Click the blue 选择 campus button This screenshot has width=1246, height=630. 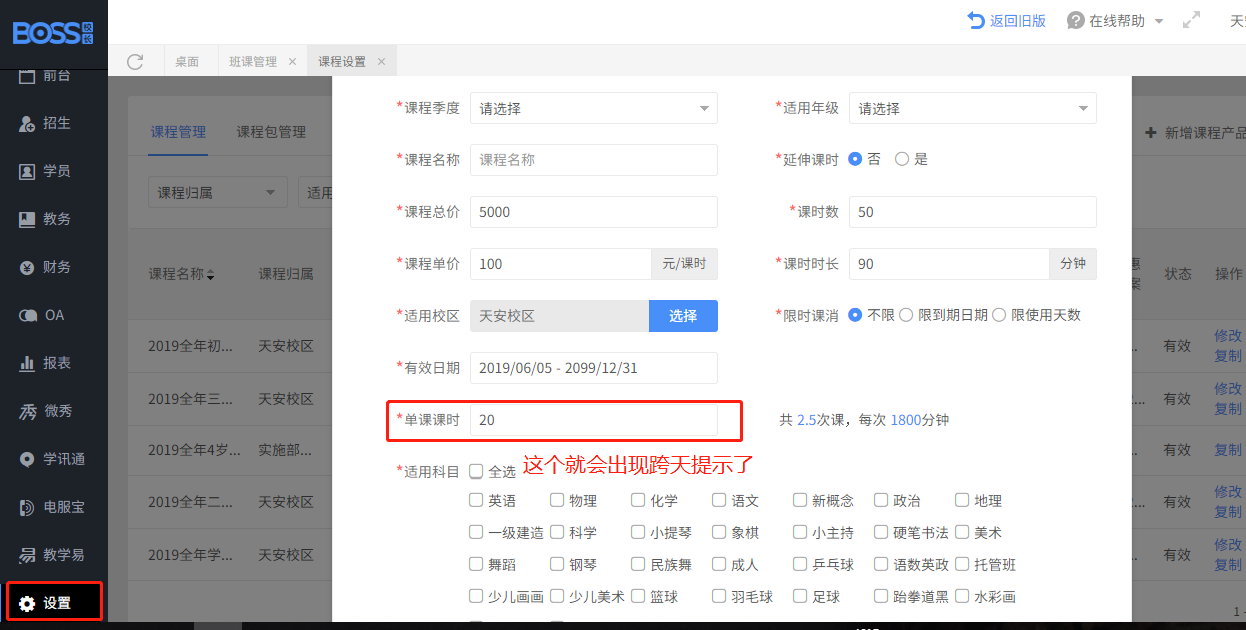pos(683,315)
